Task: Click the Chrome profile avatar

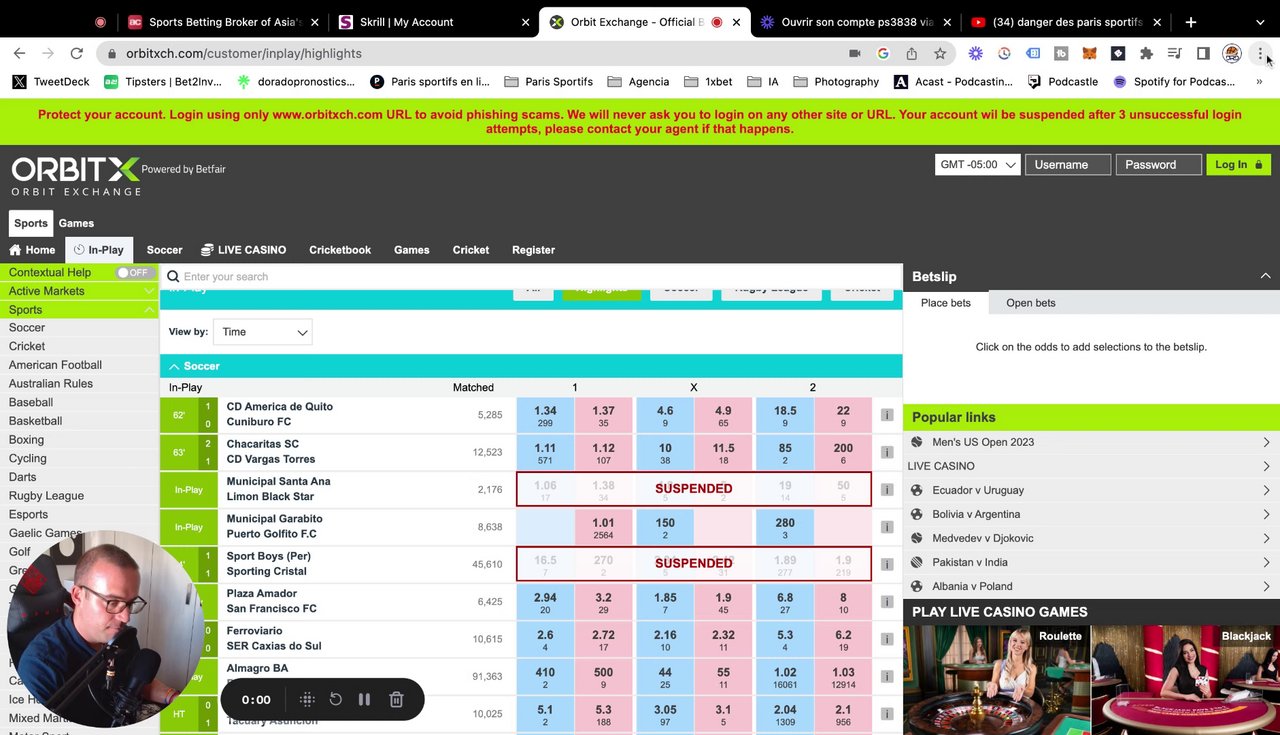Action: 1232,54
